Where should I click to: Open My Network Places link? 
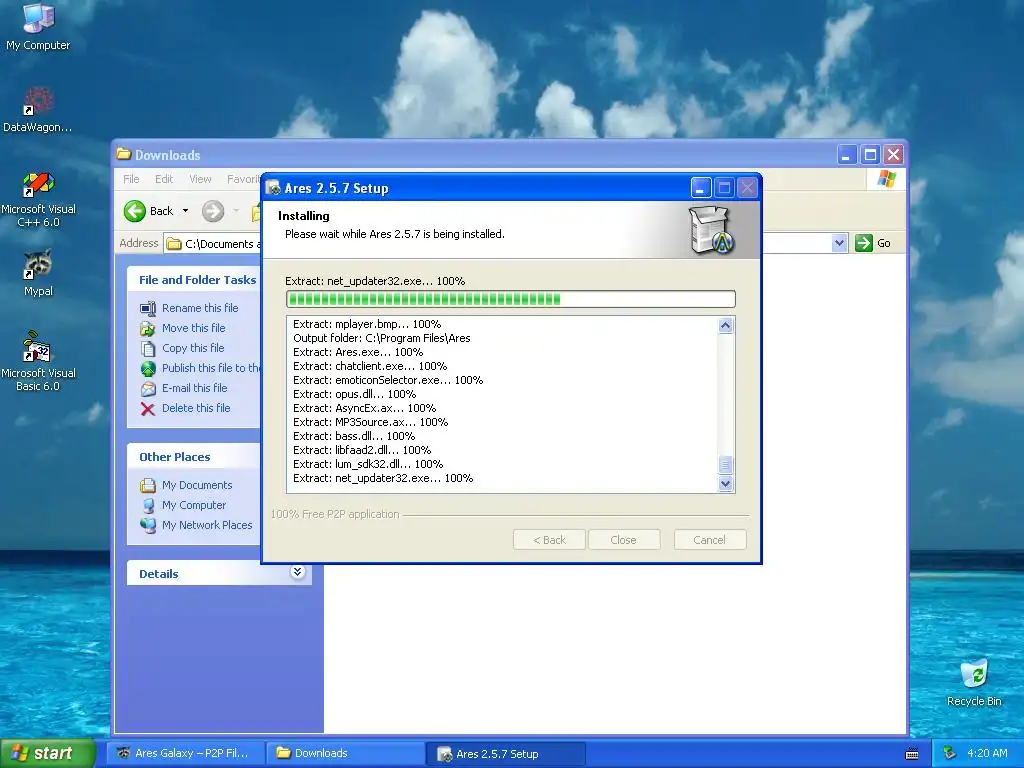click(207, 525)
